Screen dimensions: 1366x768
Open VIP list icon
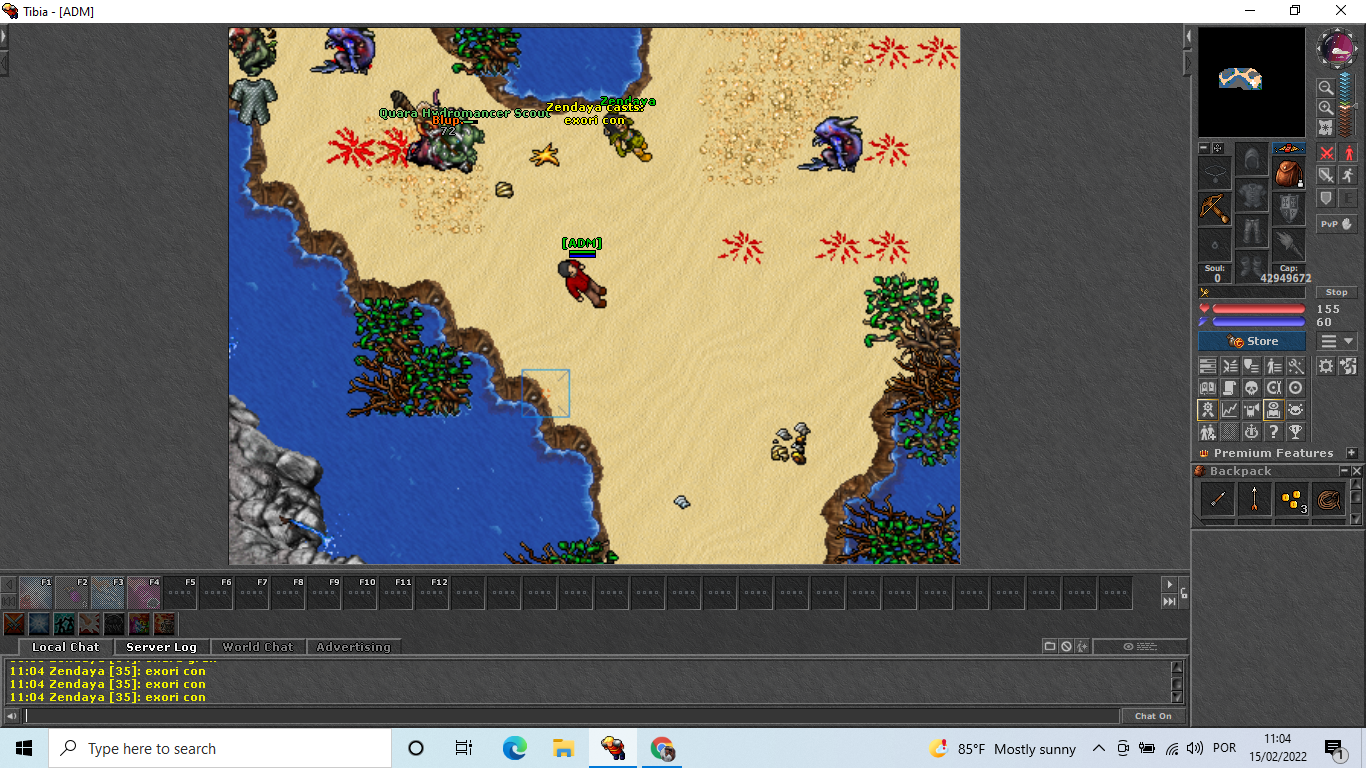click(1252, 366)
